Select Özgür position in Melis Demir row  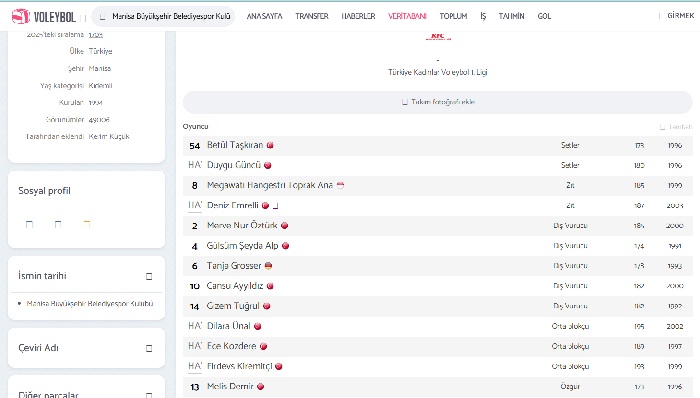pyautogui.click(x=570, y=386)
